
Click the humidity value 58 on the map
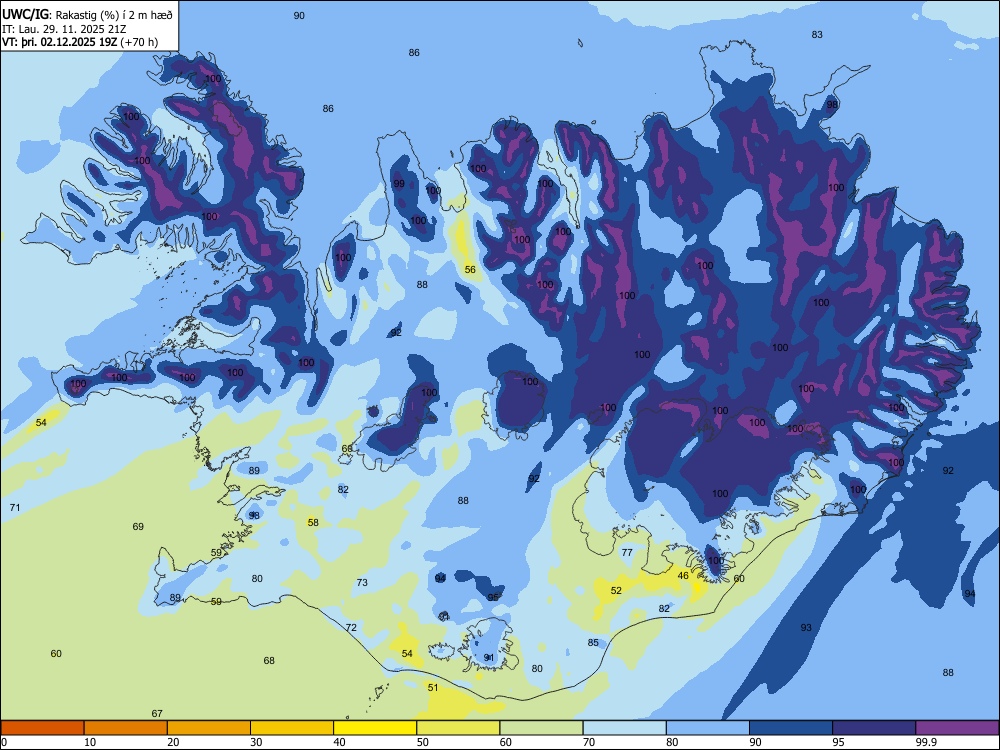(312, 522)
